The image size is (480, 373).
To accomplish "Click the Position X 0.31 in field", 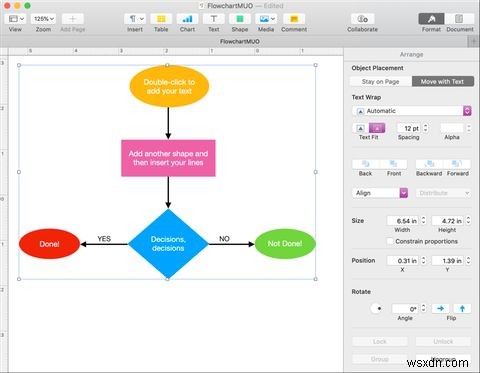I will pyautogui.click(x=403, y=261).
